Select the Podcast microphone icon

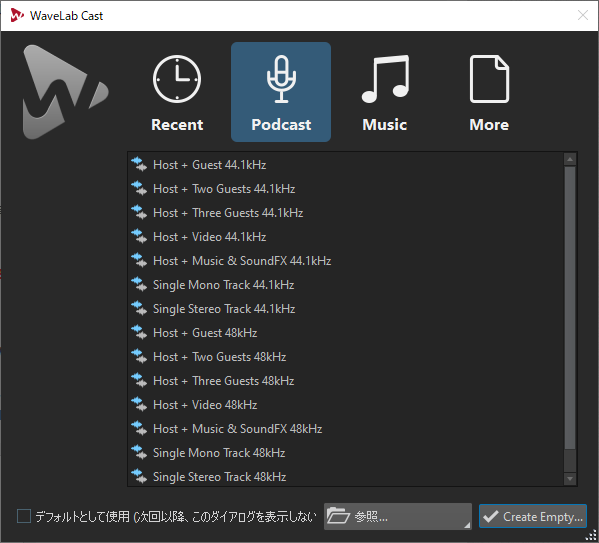(x=281, y=79)
